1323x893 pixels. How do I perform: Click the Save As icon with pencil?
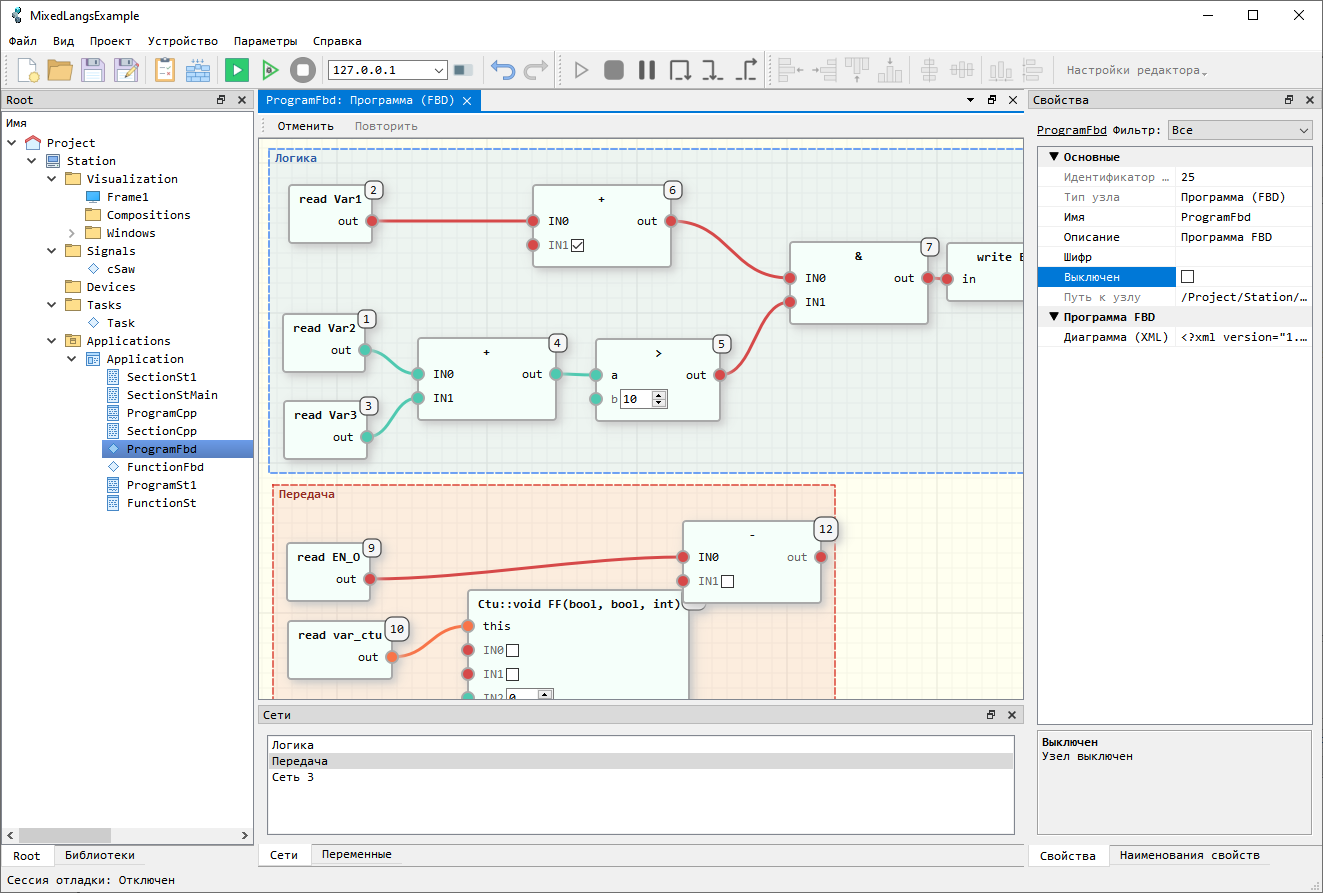[x=126, y=70]
